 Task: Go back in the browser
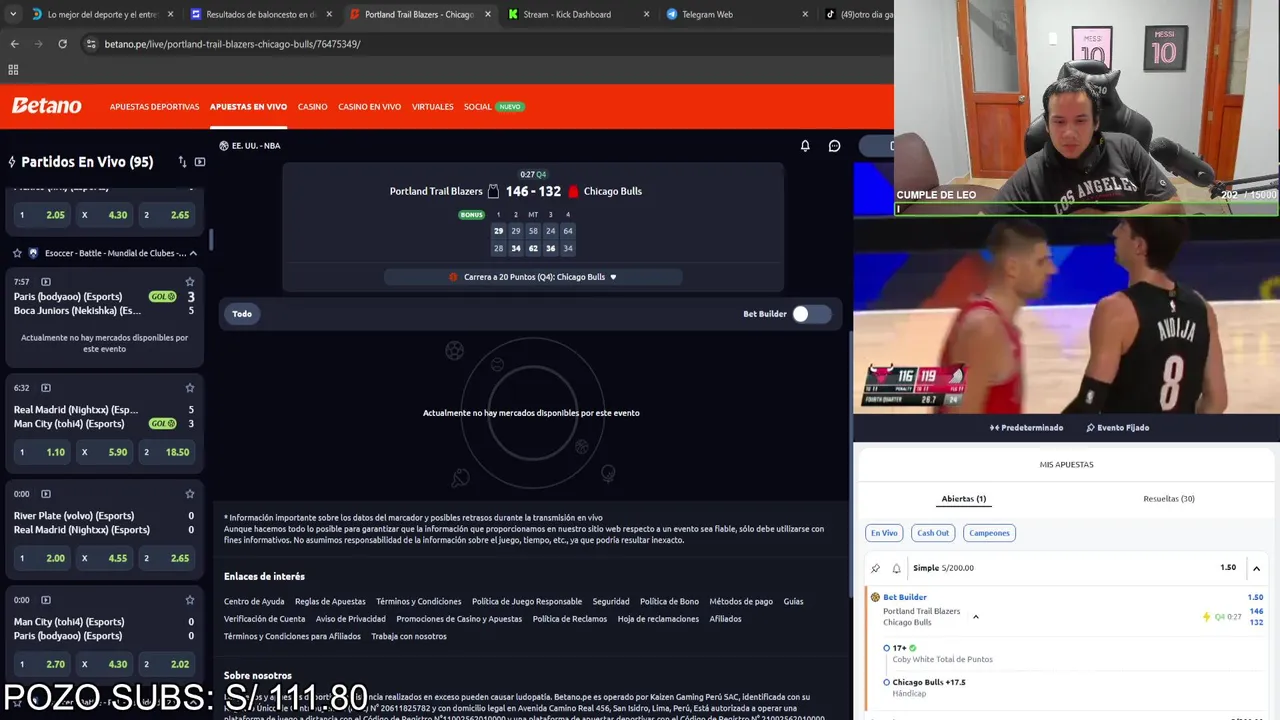pyautogui.click(x=14, y=44)
